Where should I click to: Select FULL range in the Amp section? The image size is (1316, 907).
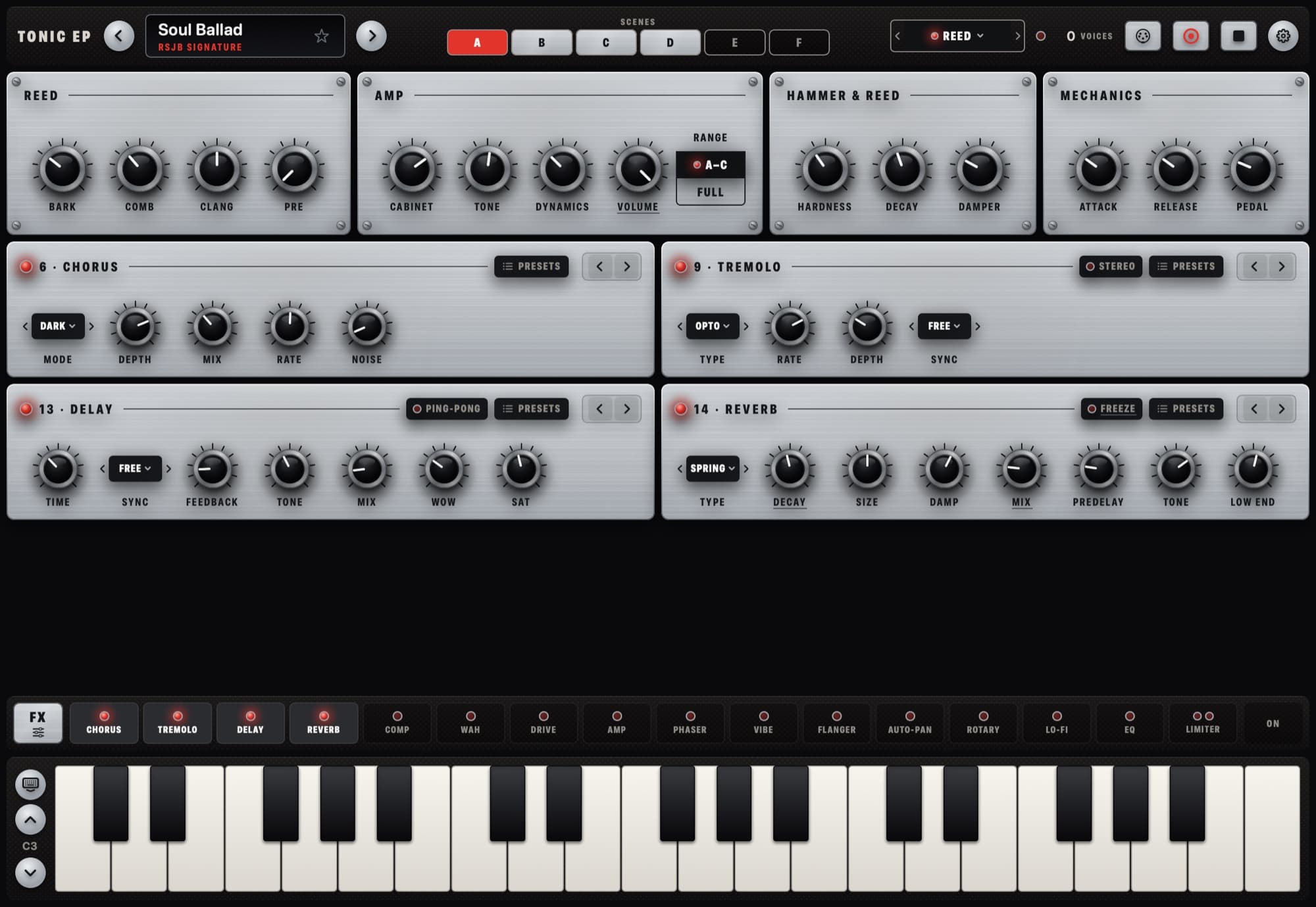[710, 192]
